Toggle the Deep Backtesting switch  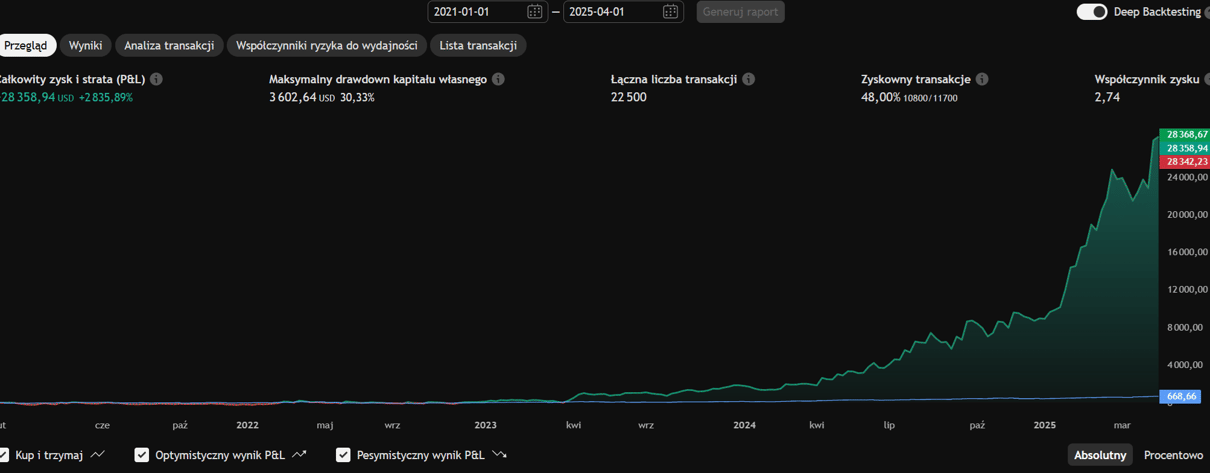click(x=1092, y=12)
